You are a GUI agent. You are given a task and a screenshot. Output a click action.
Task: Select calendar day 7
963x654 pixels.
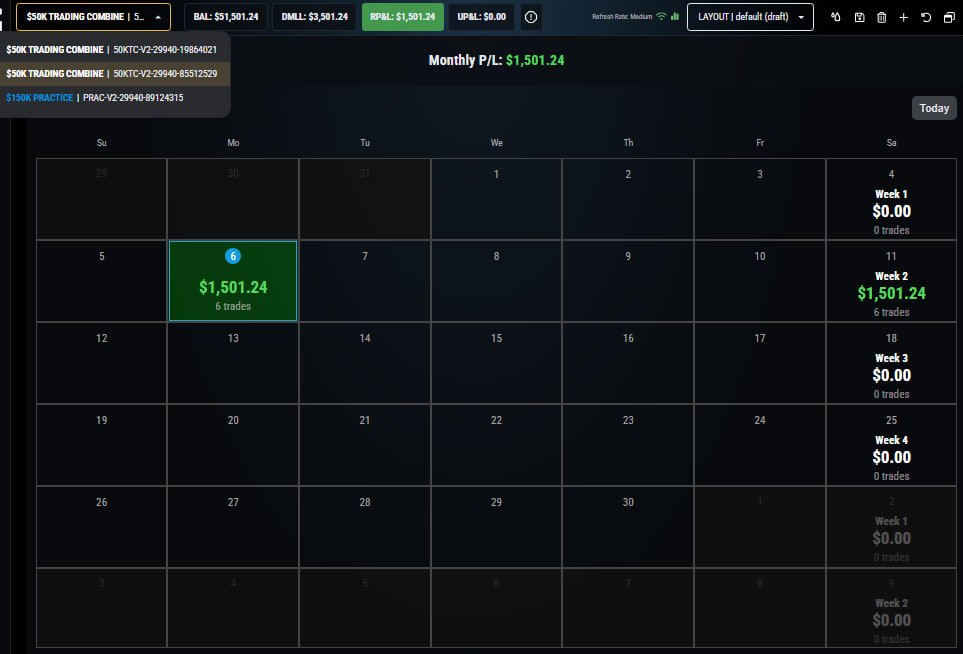point(365,281)
